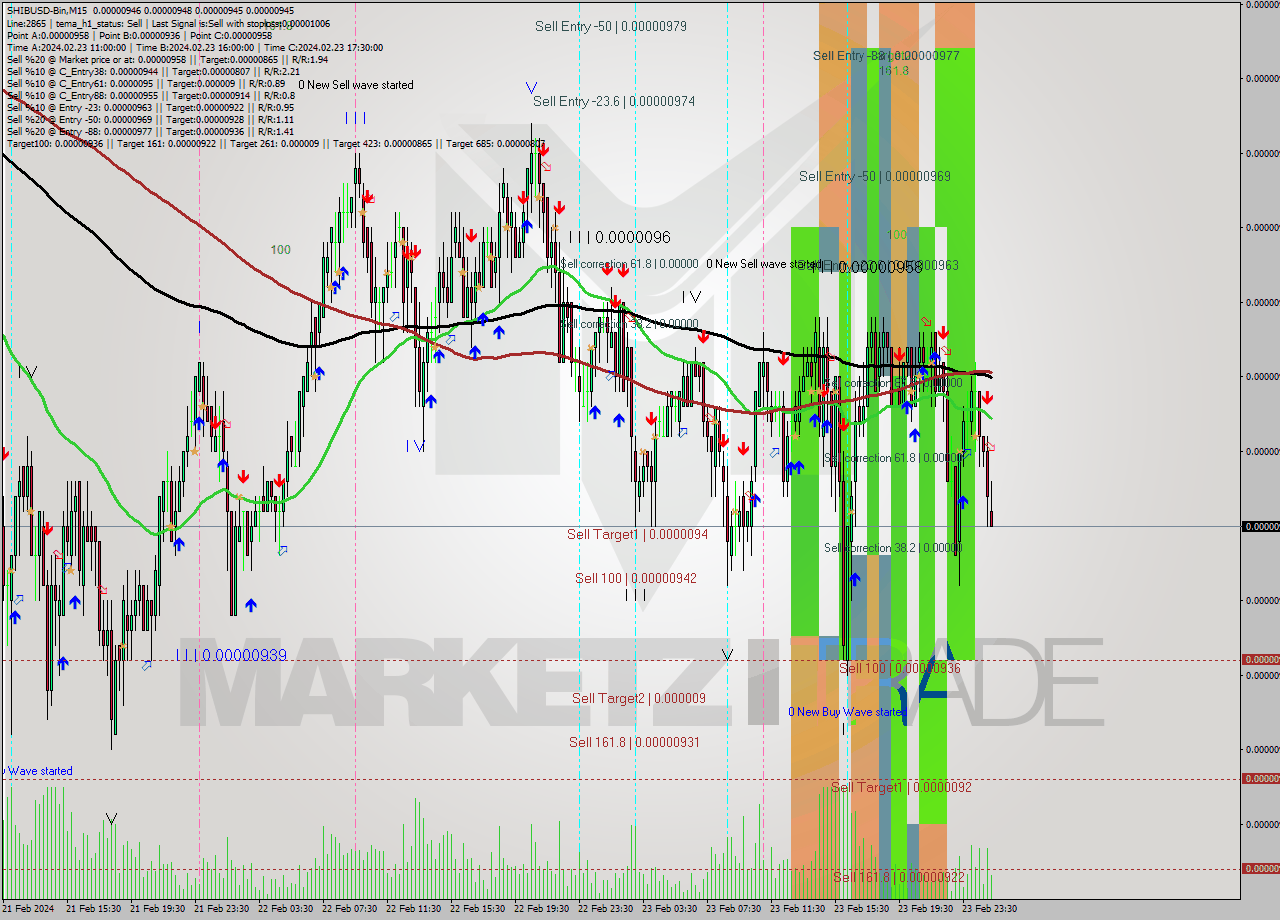Click the 'Target100' targets summary line
The width and height of the screenshot is (1280, 920).
pyautogui.click(x=275, y=144)
